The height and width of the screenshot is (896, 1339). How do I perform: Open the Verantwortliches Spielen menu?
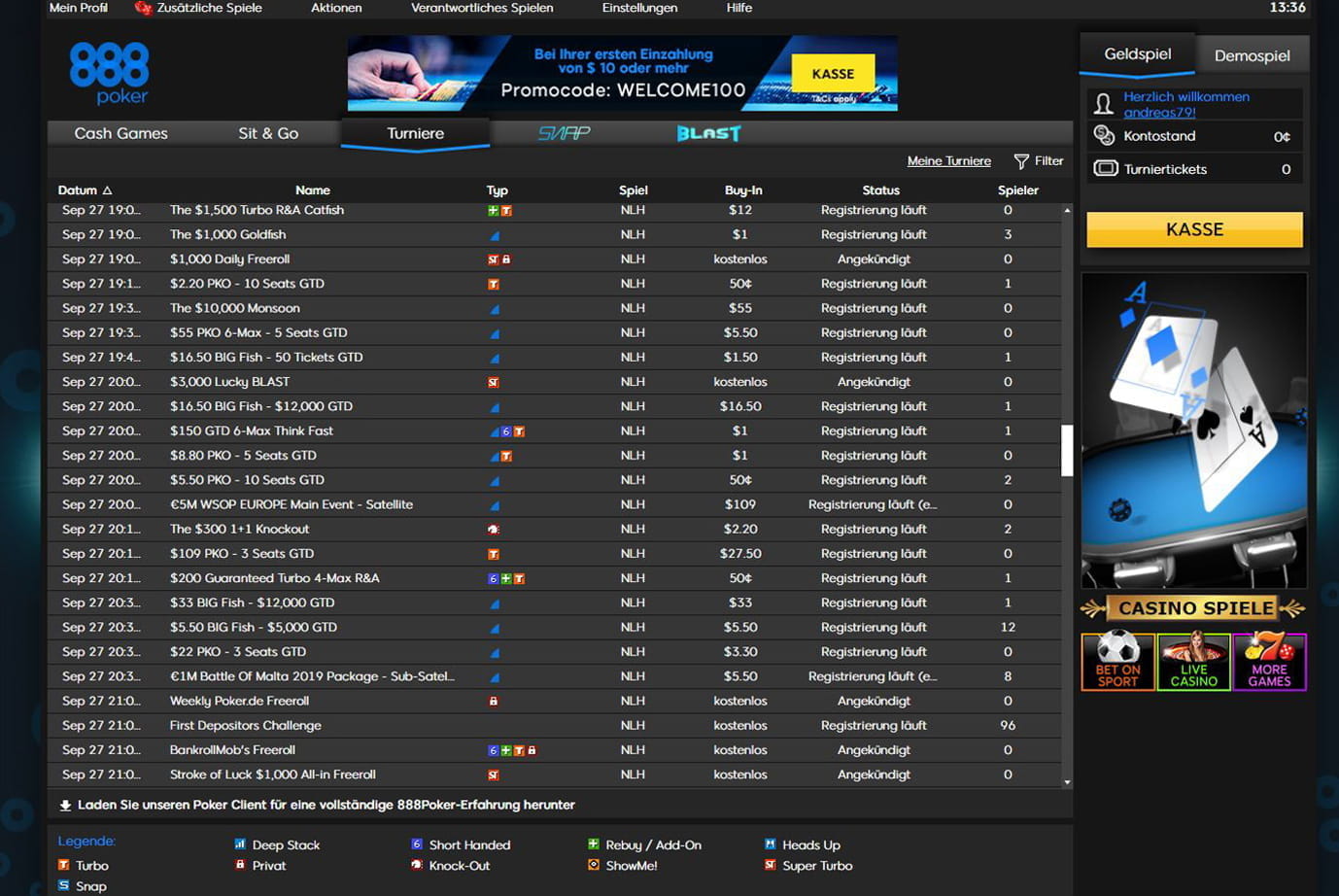tap(482, 8)
